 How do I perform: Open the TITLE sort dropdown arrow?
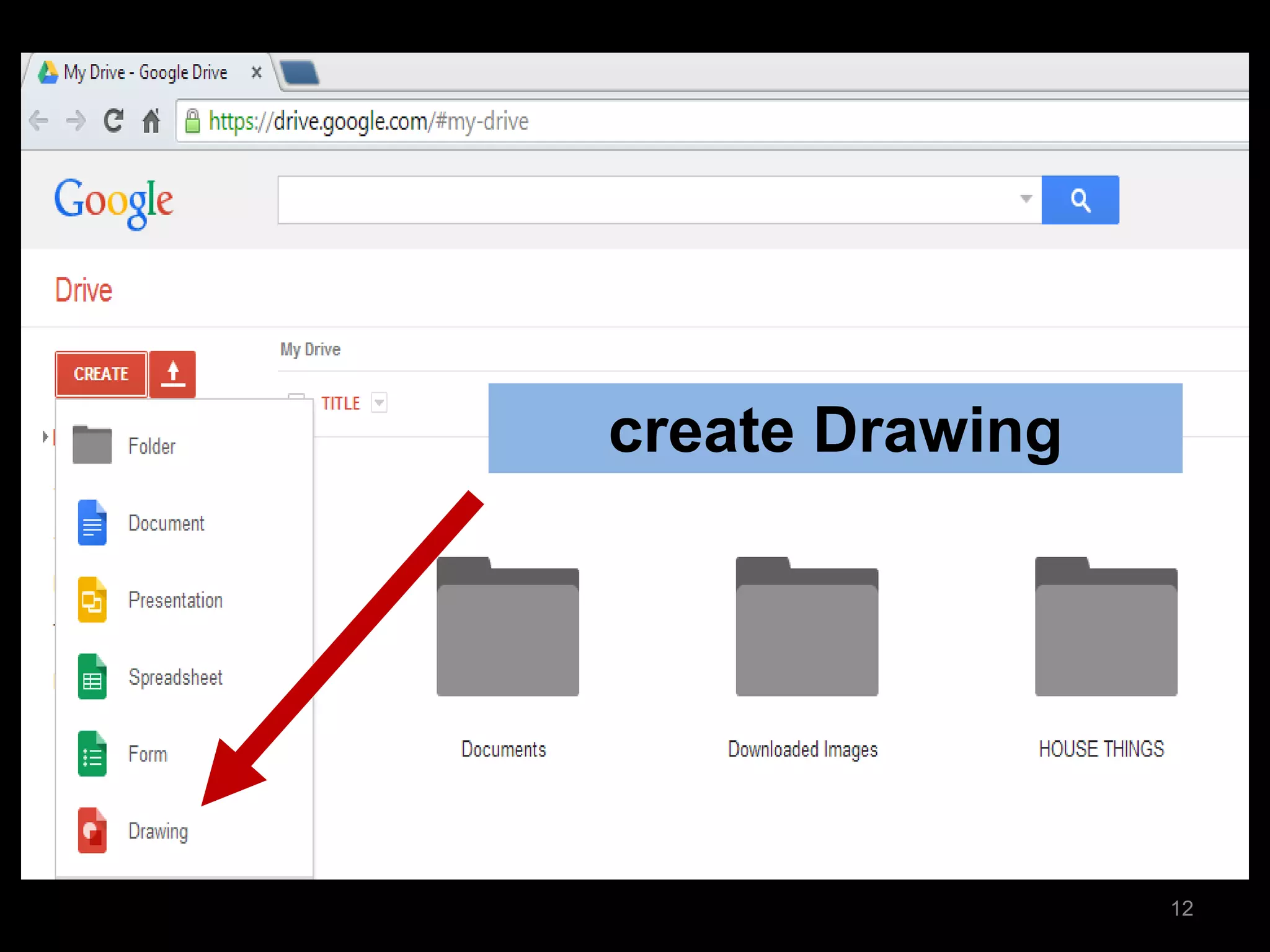[x=379, y=403]
